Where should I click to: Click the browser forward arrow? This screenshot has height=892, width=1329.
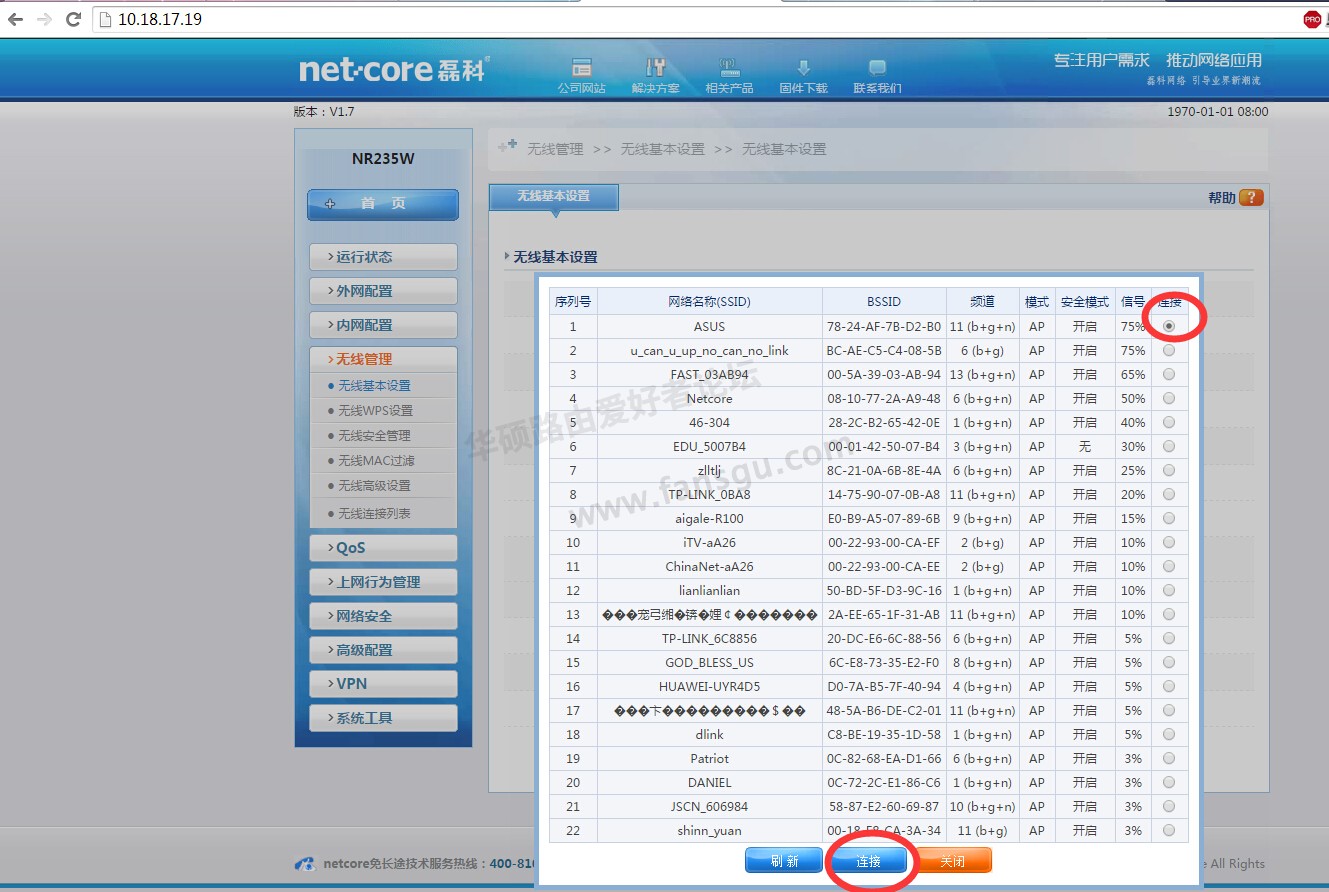coord(44,19)
